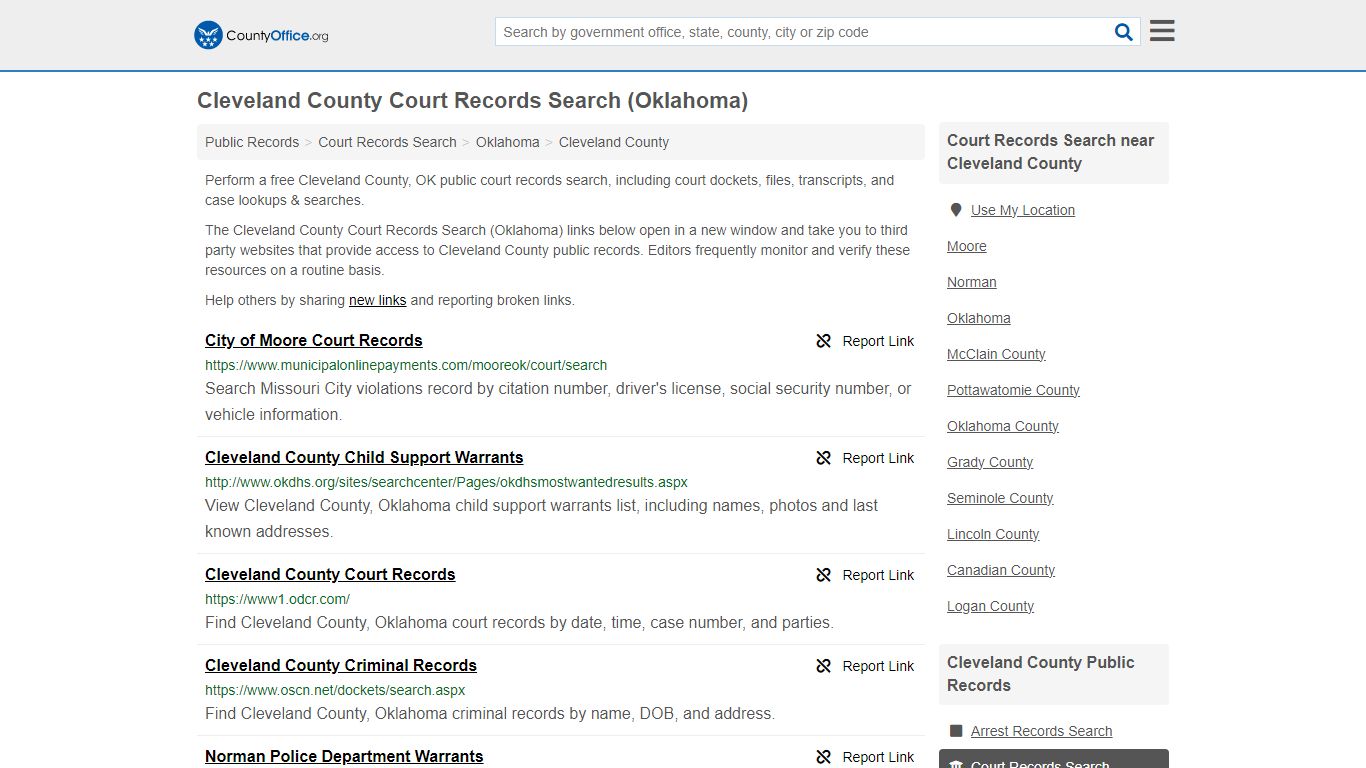Open Norman Police Department Warrants title
The height and width of the screenshot is (768, 1366).
click(344, 756)
